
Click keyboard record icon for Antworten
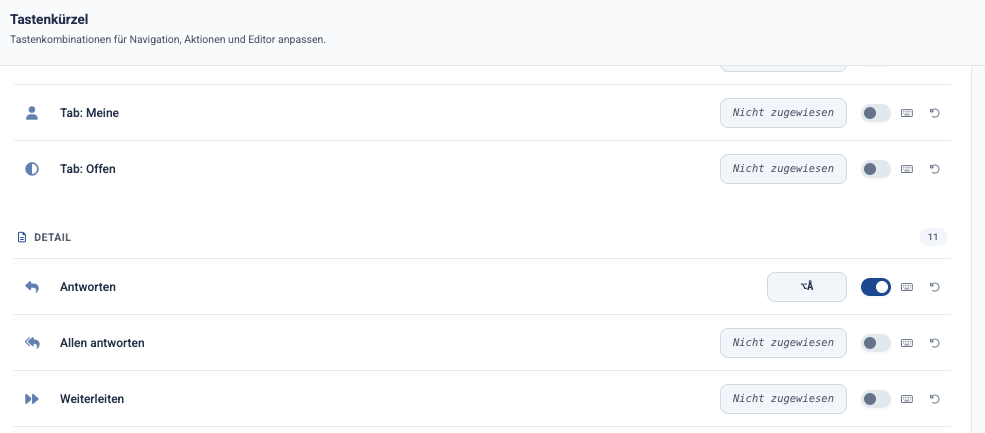tap(906, 287)
